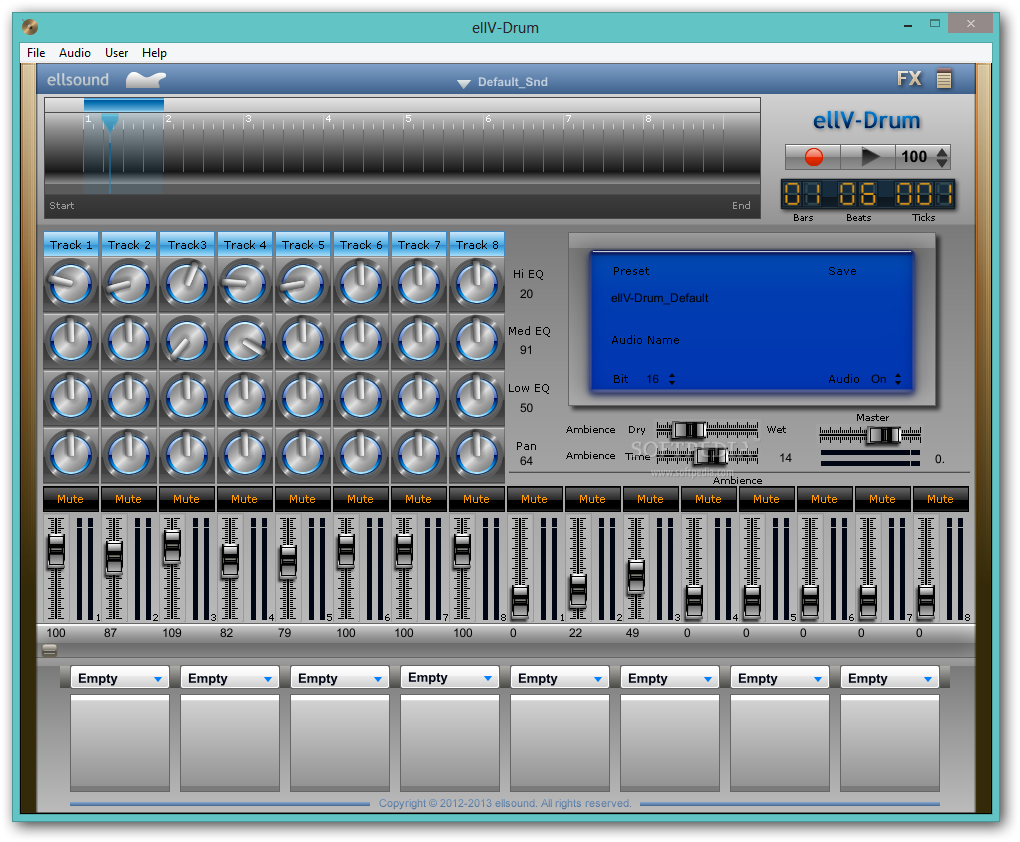Expand the third Empty pad dropdown
The width and height of the screenshot is (1020, 842).
coord(340,678)
